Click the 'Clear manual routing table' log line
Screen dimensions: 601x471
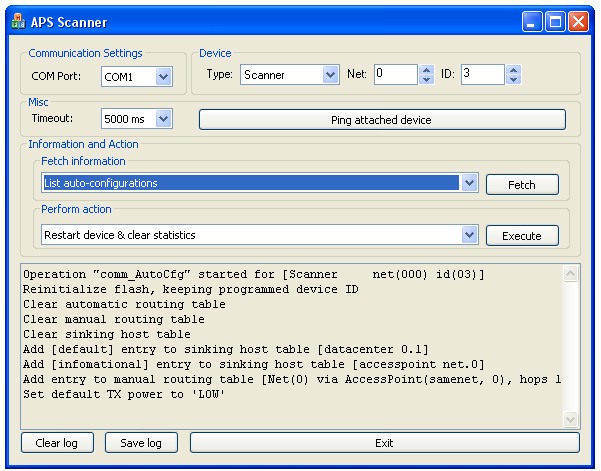[x=114, y=319]
